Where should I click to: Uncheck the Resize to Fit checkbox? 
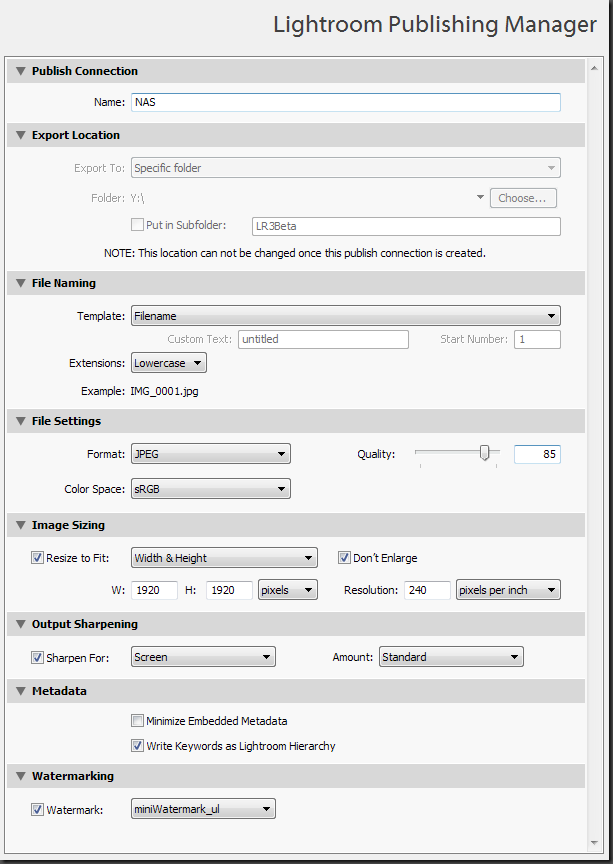tap(37, 558)
